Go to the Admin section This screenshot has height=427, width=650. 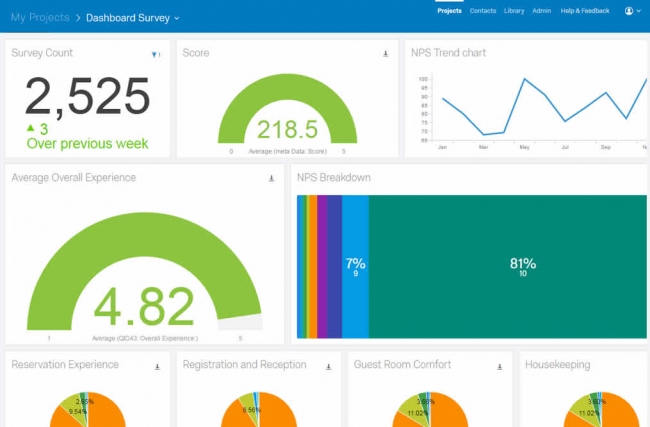541,11
